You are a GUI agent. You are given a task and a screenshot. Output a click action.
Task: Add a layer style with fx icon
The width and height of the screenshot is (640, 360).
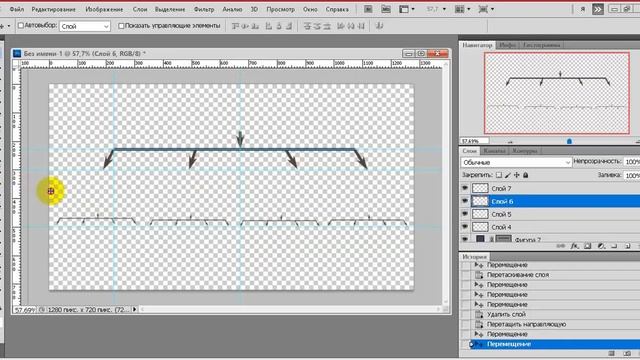coord(575,246)
